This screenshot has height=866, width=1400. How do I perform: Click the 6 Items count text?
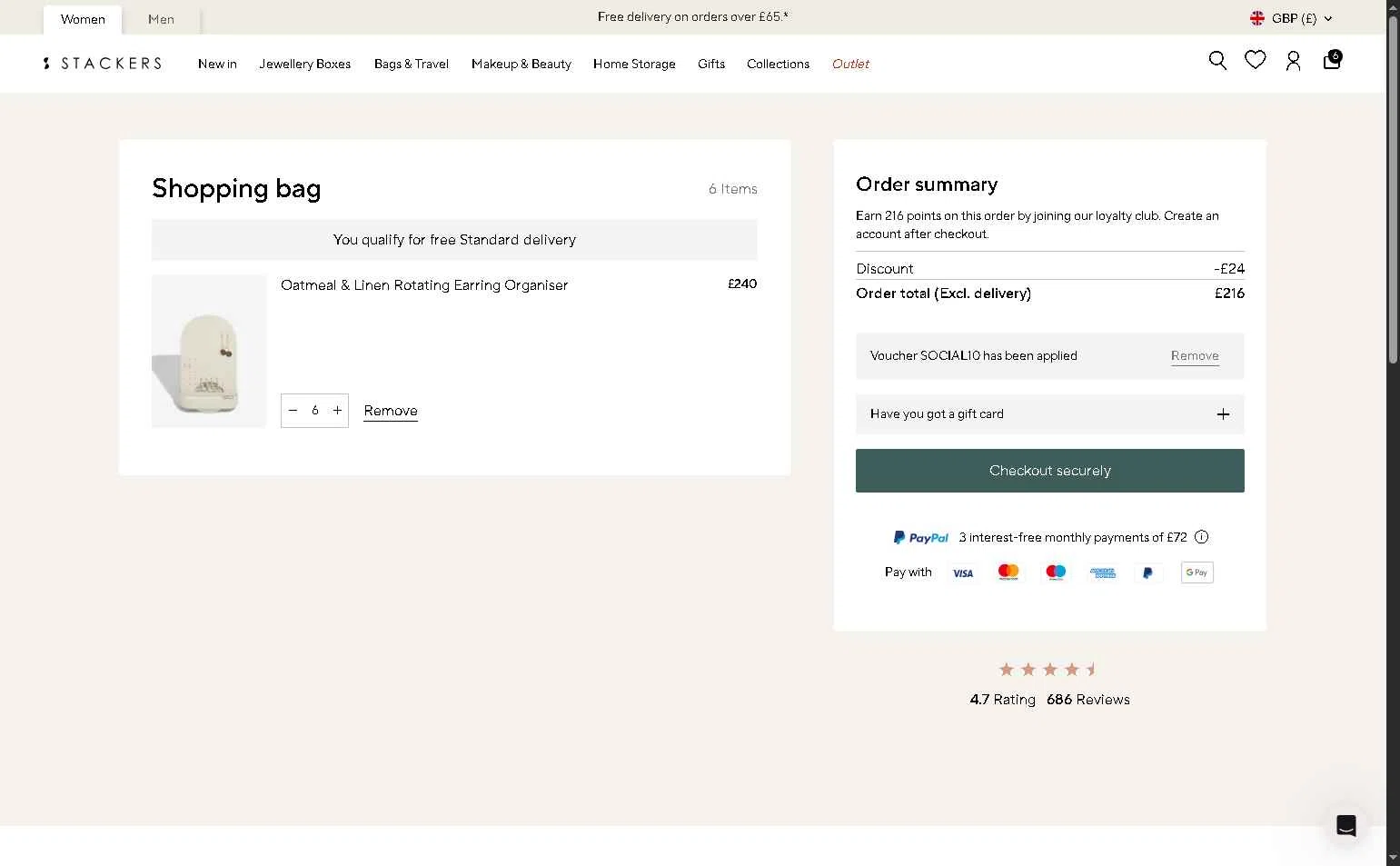pos(733,189)
